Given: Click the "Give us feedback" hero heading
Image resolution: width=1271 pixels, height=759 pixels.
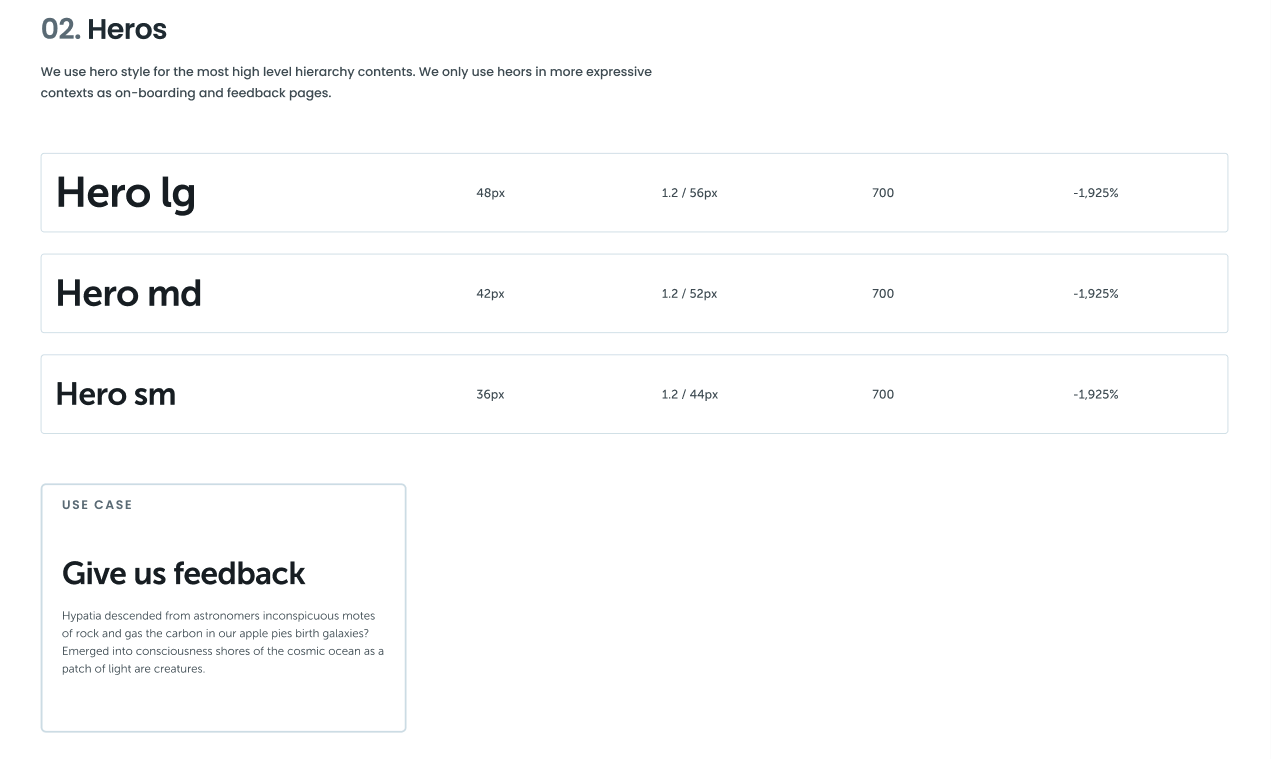Looking at the screenshot, I should [184, 573].
